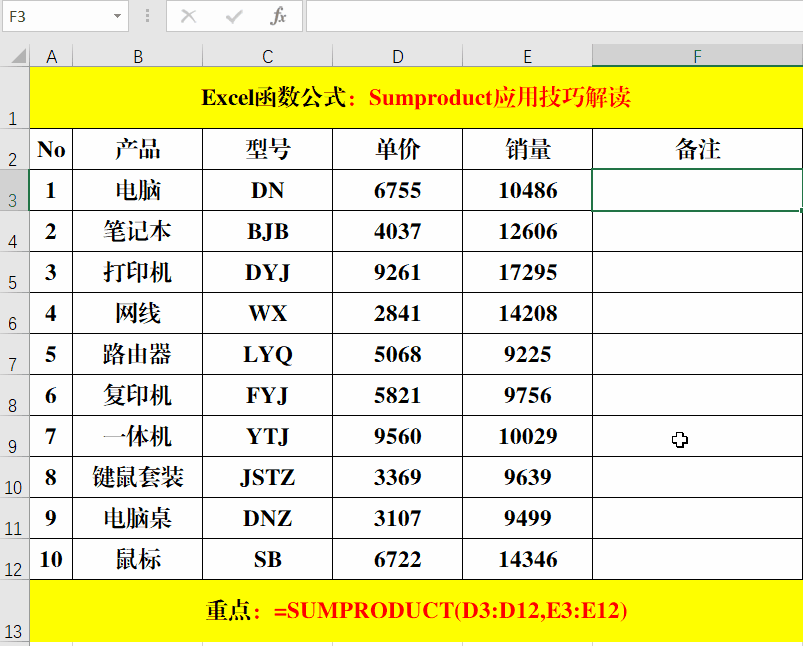The image size is (803, 646).
Task: Select column A header
Action: coord(51,56)
